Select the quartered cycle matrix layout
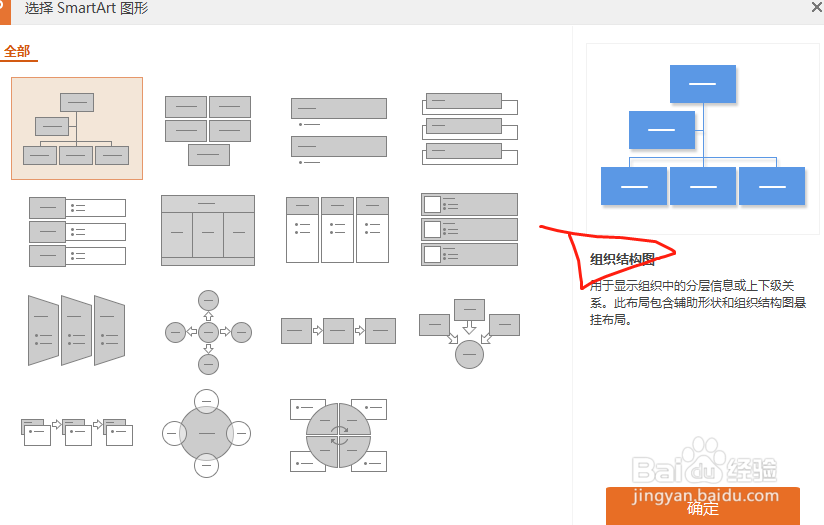This screenshot has height=525, width=824. (x=338, y=435)
